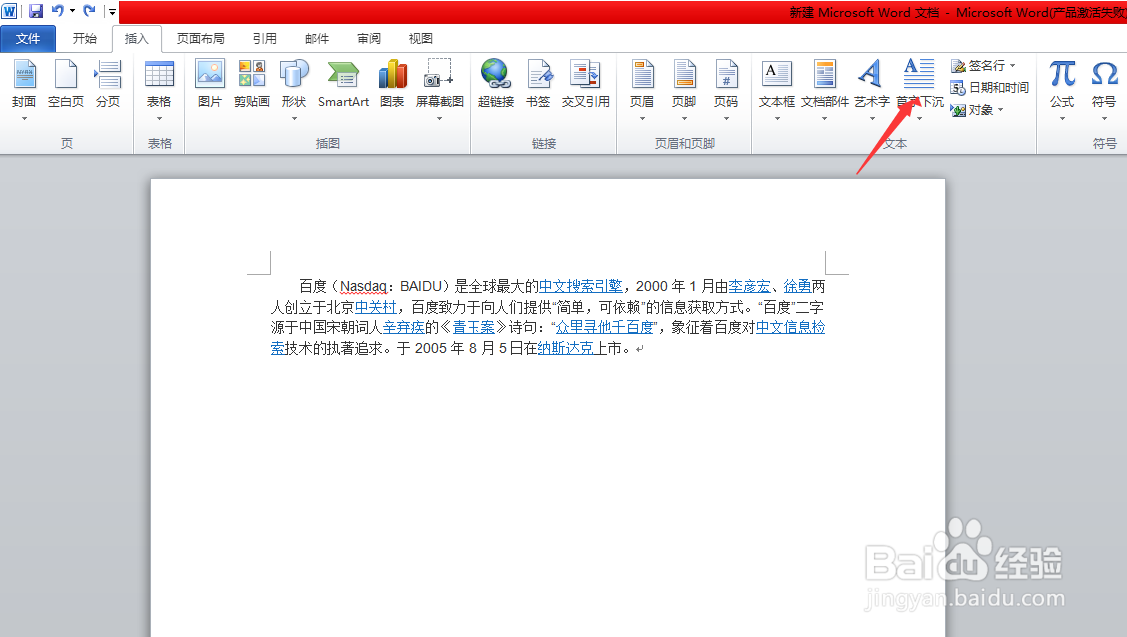
Task: Insert a cover page with 封面
Action: 24,83
